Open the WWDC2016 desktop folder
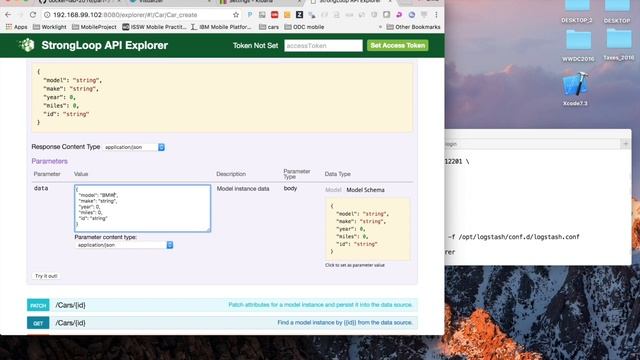The image size is (640, 360). 578,46
